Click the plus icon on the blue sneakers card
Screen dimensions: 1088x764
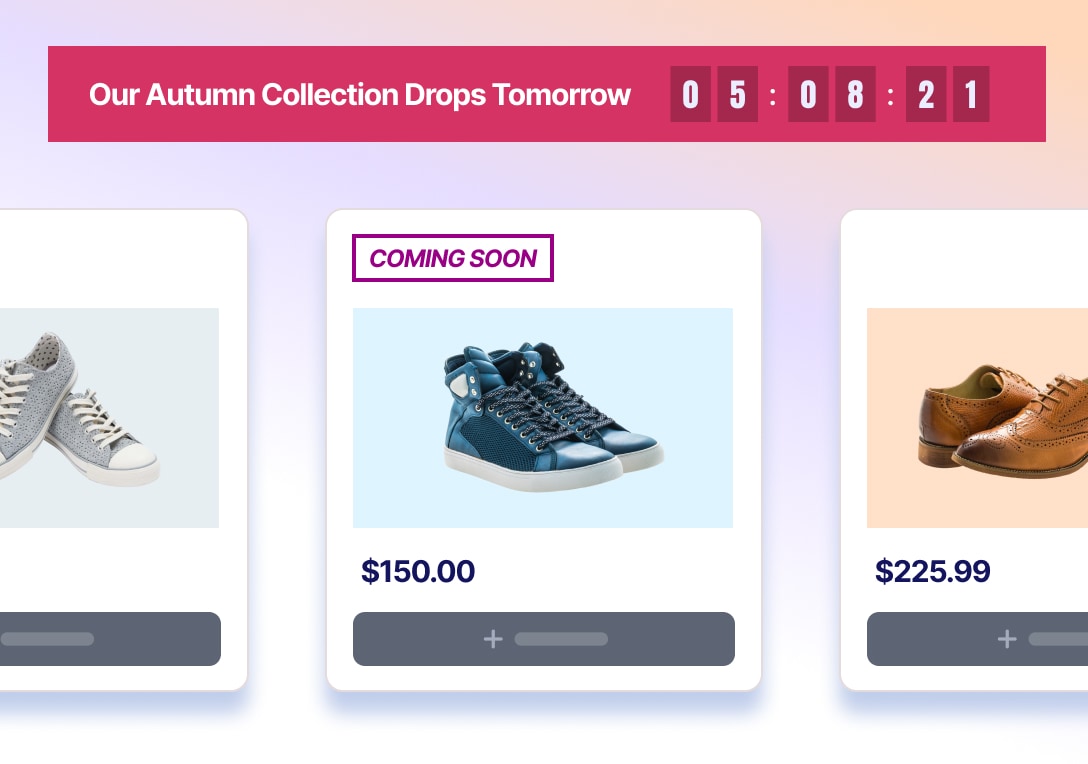click(x=493, y=639)
